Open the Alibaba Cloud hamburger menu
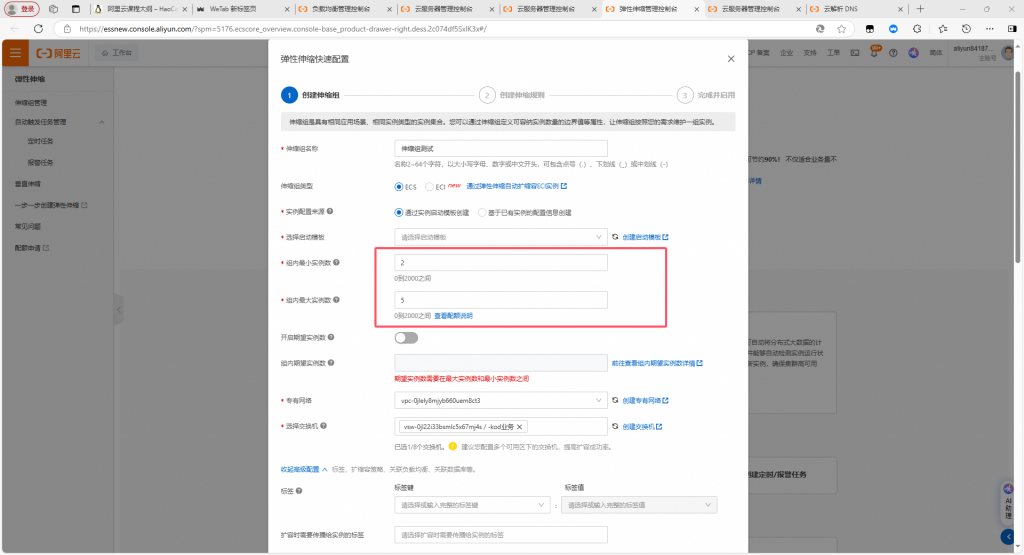 15,52
